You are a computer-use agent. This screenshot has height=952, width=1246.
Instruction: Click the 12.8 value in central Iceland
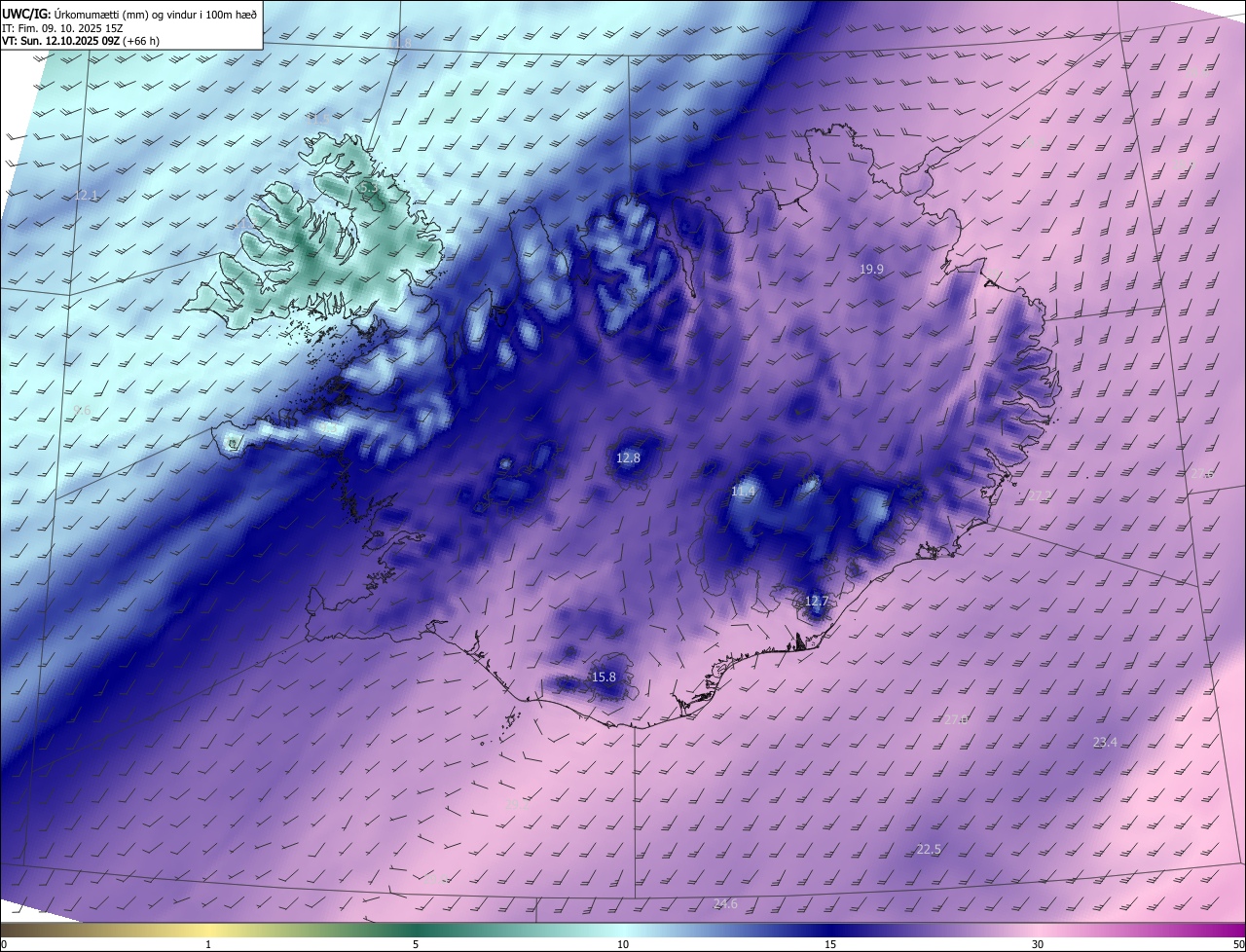tap(629, 458)
